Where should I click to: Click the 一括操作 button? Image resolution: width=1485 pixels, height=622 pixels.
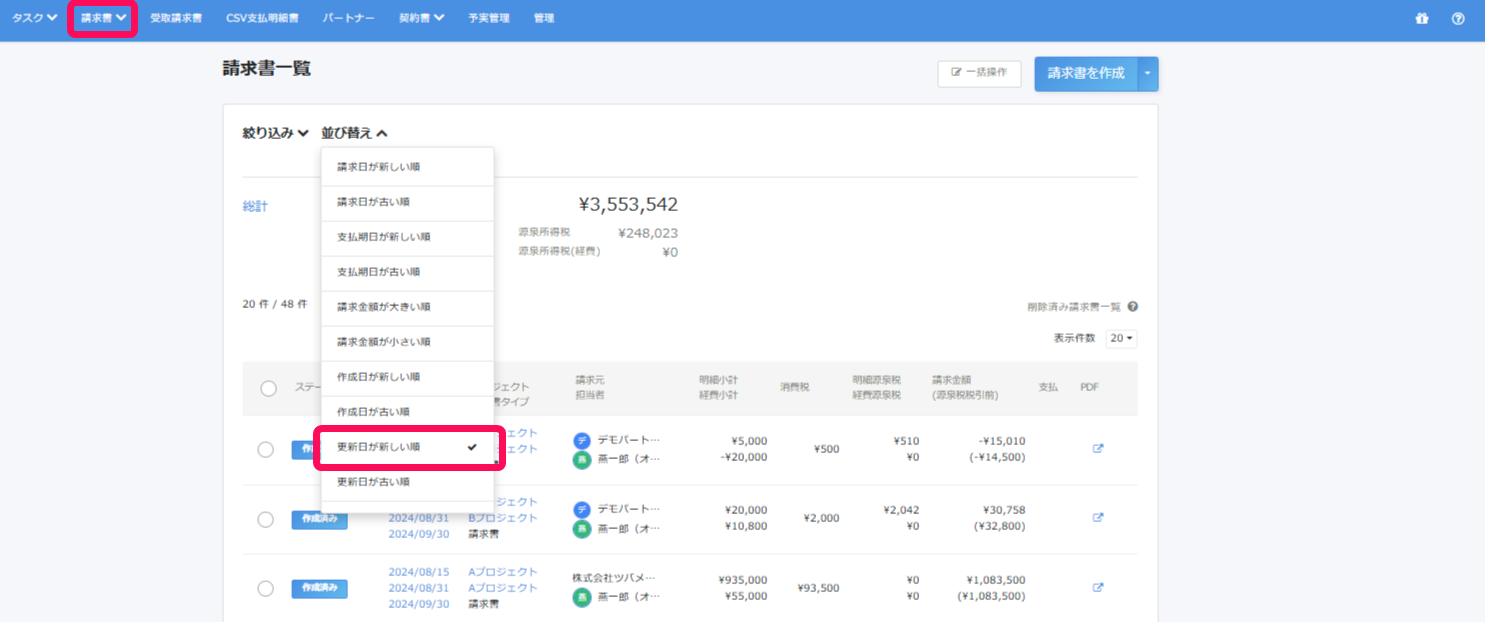(x=979, y=73)
